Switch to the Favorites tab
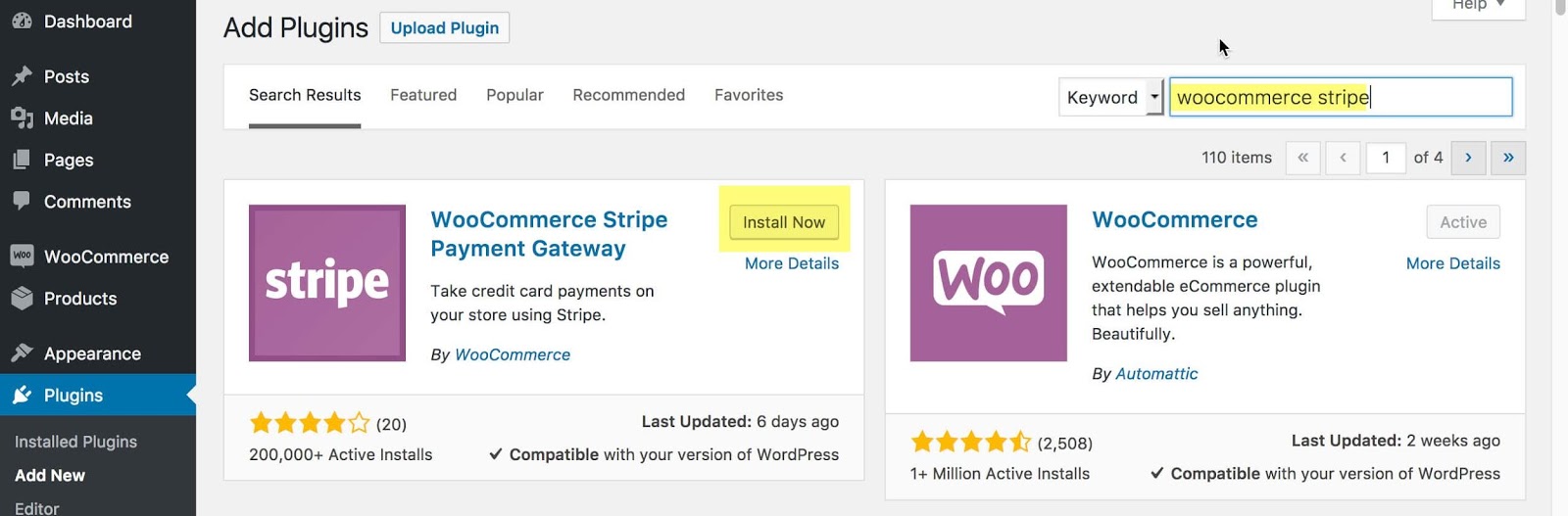 coord(749,95)
